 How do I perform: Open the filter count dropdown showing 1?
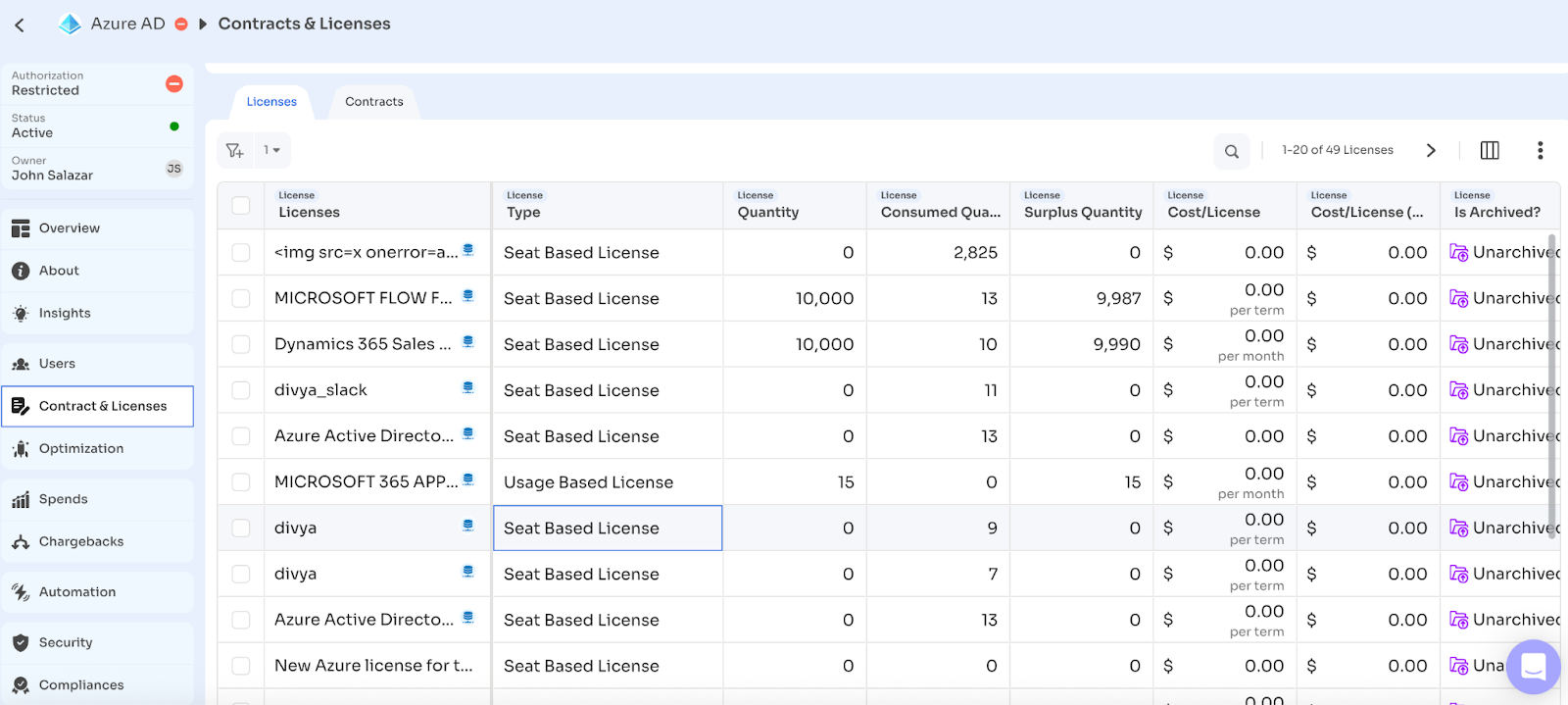click(272, 150)
